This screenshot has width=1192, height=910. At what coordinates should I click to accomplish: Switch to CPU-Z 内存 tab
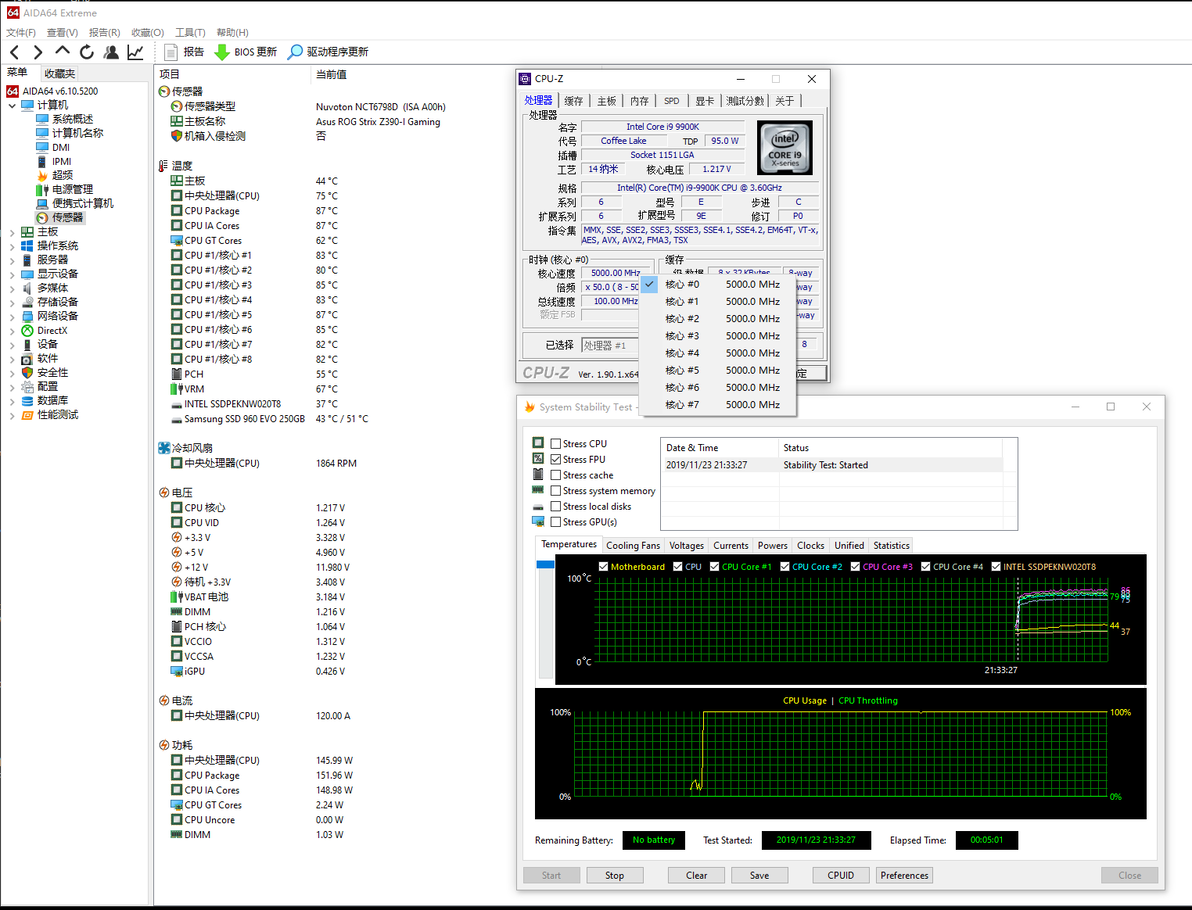[639, 100]
